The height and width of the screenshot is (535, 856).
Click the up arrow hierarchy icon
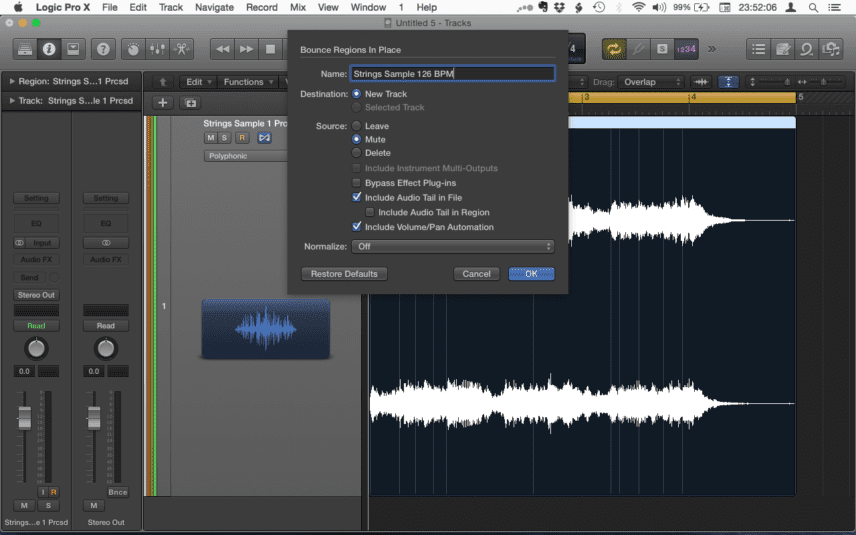tap(163, 82)
